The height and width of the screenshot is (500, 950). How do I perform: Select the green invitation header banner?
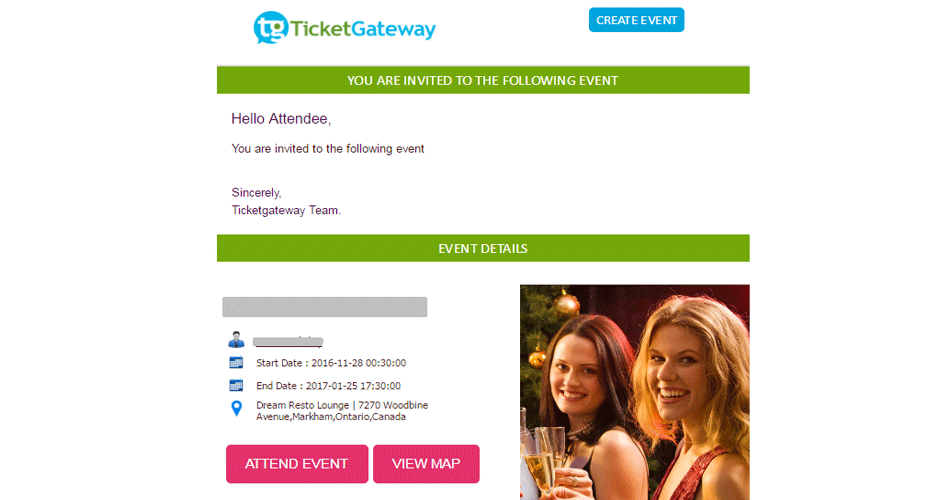[483, 80]
